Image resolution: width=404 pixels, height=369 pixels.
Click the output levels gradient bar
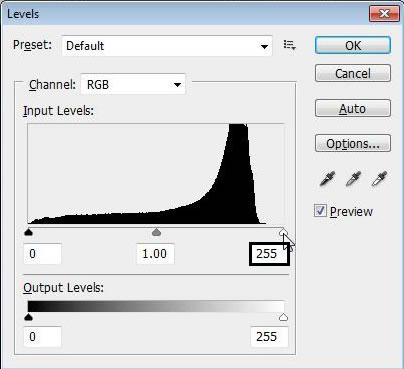[x=156, y=306]
